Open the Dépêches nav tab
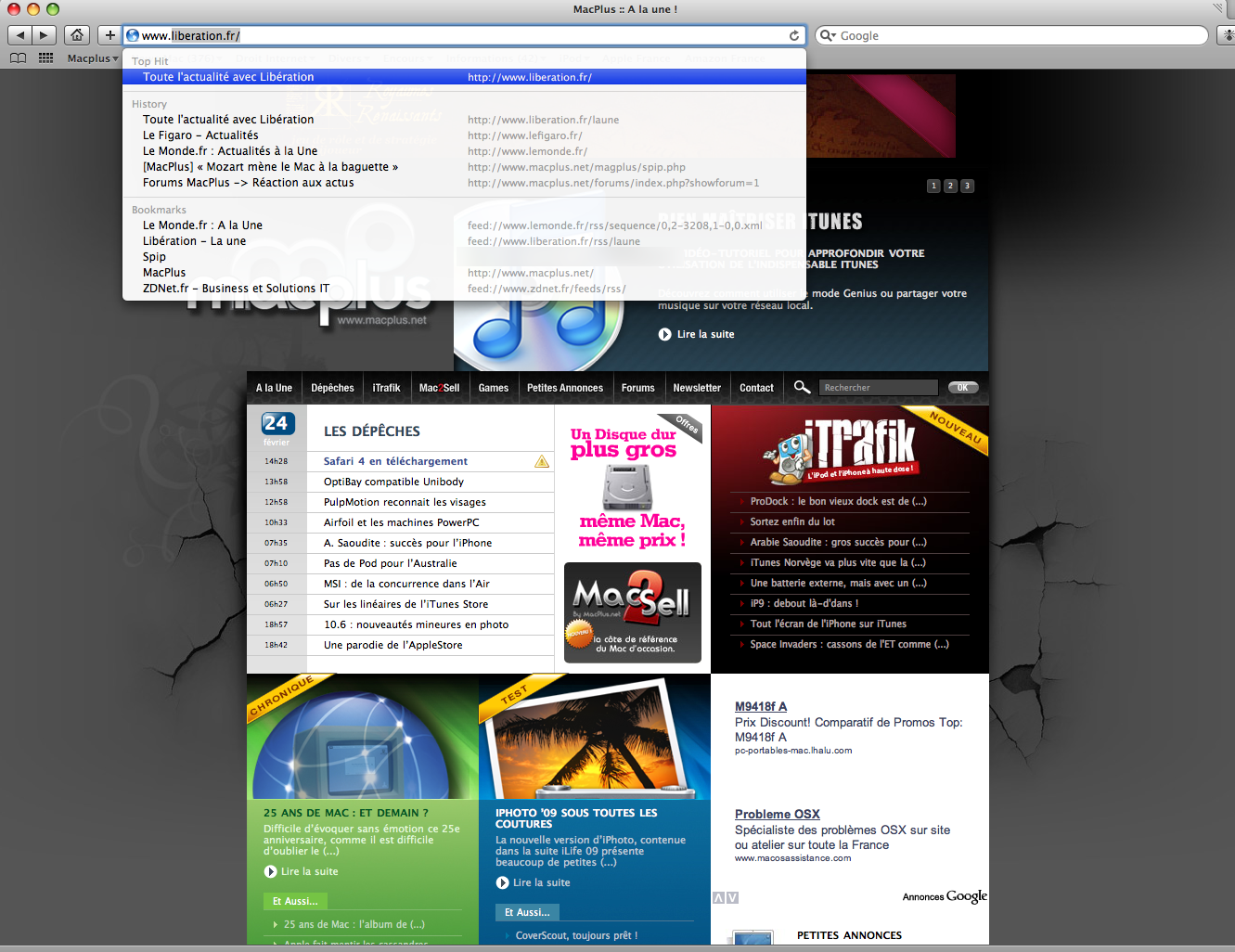The width and height of the screenshot is (1235, 952). [x=332, y=388]
